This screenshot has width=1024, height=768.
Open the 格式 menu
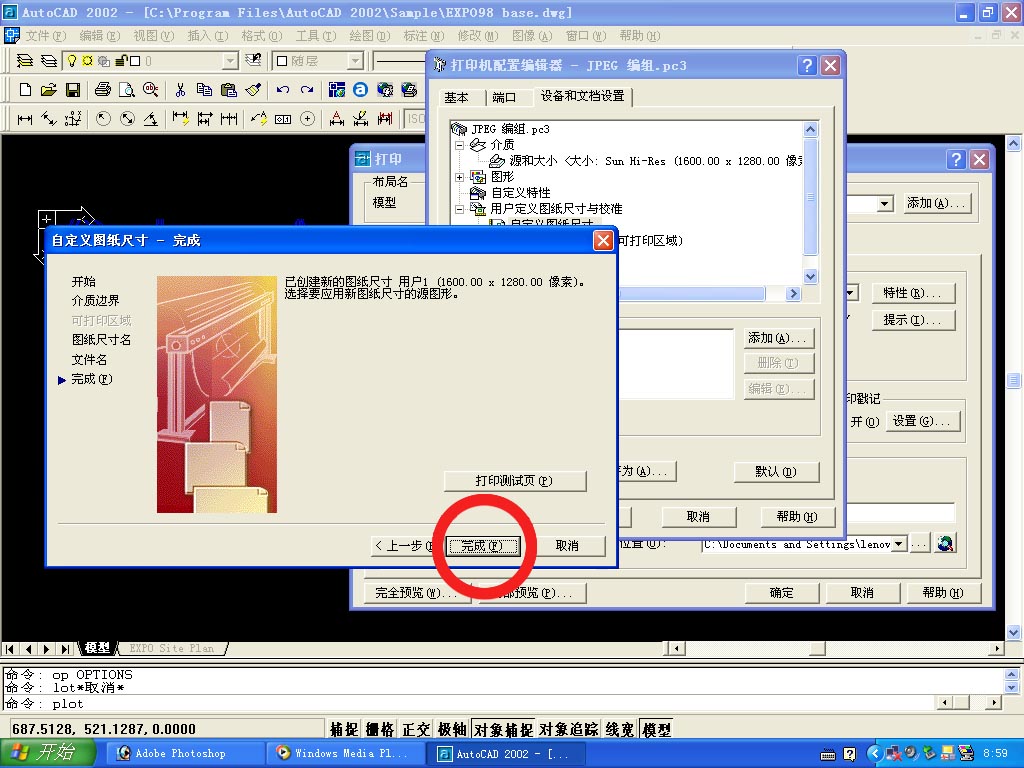click(x=261, y=35)
